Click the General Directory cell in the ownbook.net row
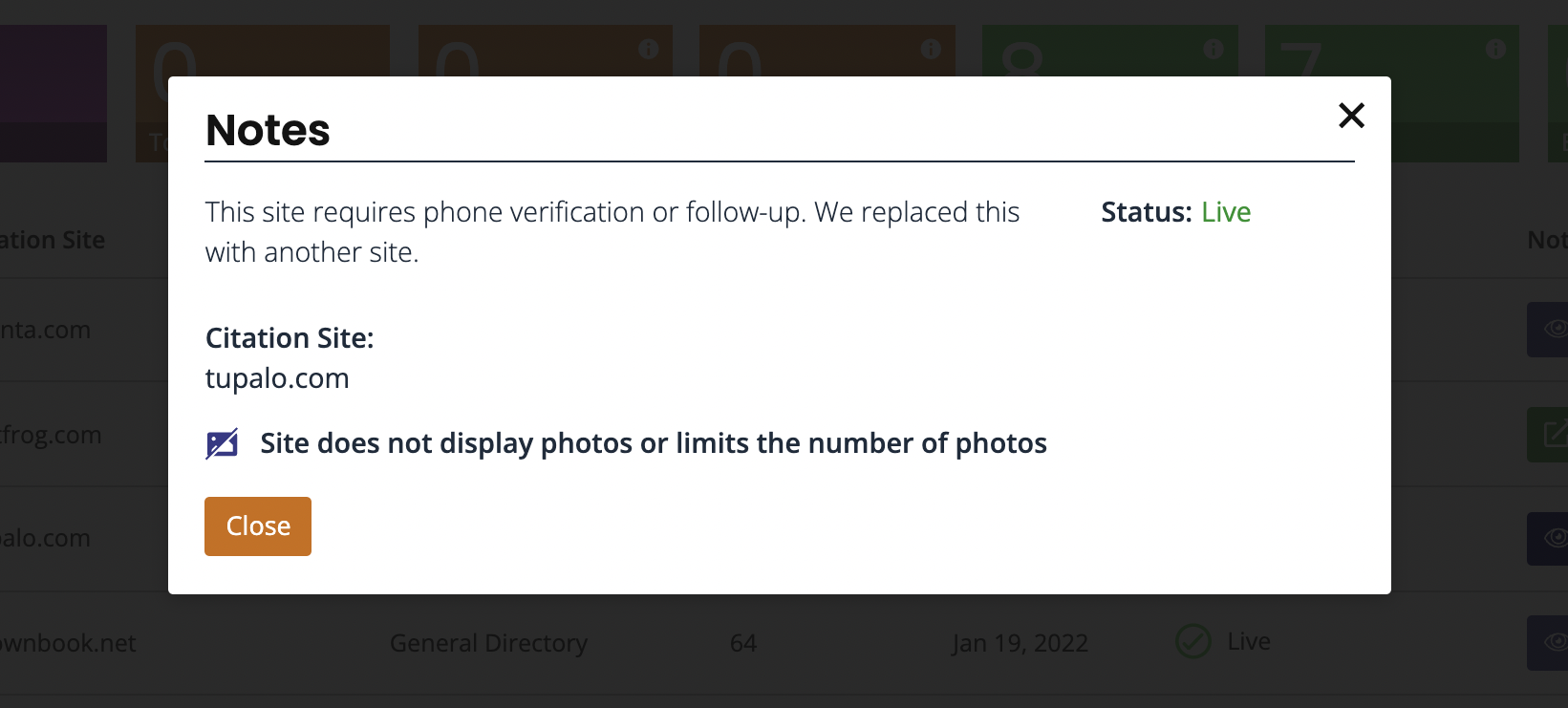Viewport: 1568px width, 708px height. click(x=488, y=643)
